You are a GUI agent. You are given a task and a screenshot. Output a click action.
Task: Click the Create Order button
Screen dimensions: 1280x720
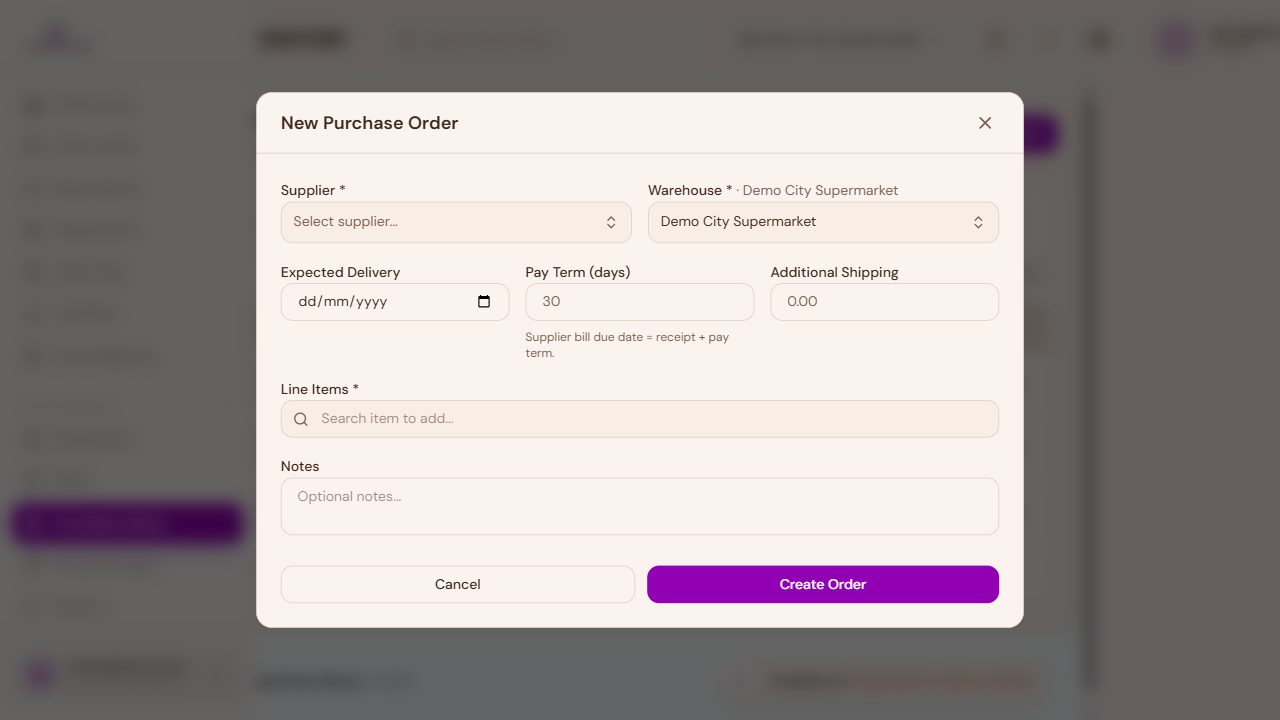(823, 585)
